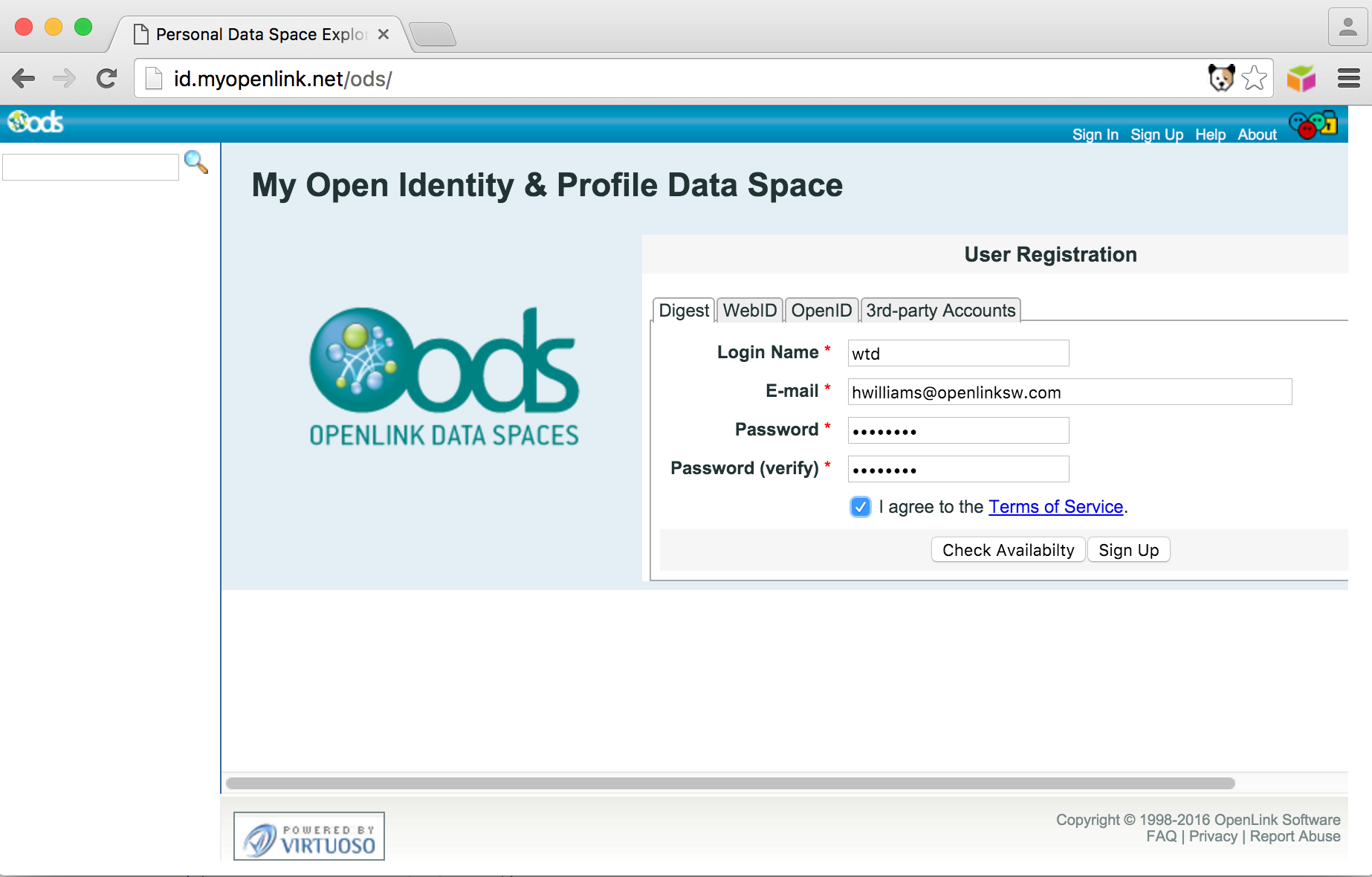
Task: Open the 3rd-party Accounts tab
Action: 940,311
